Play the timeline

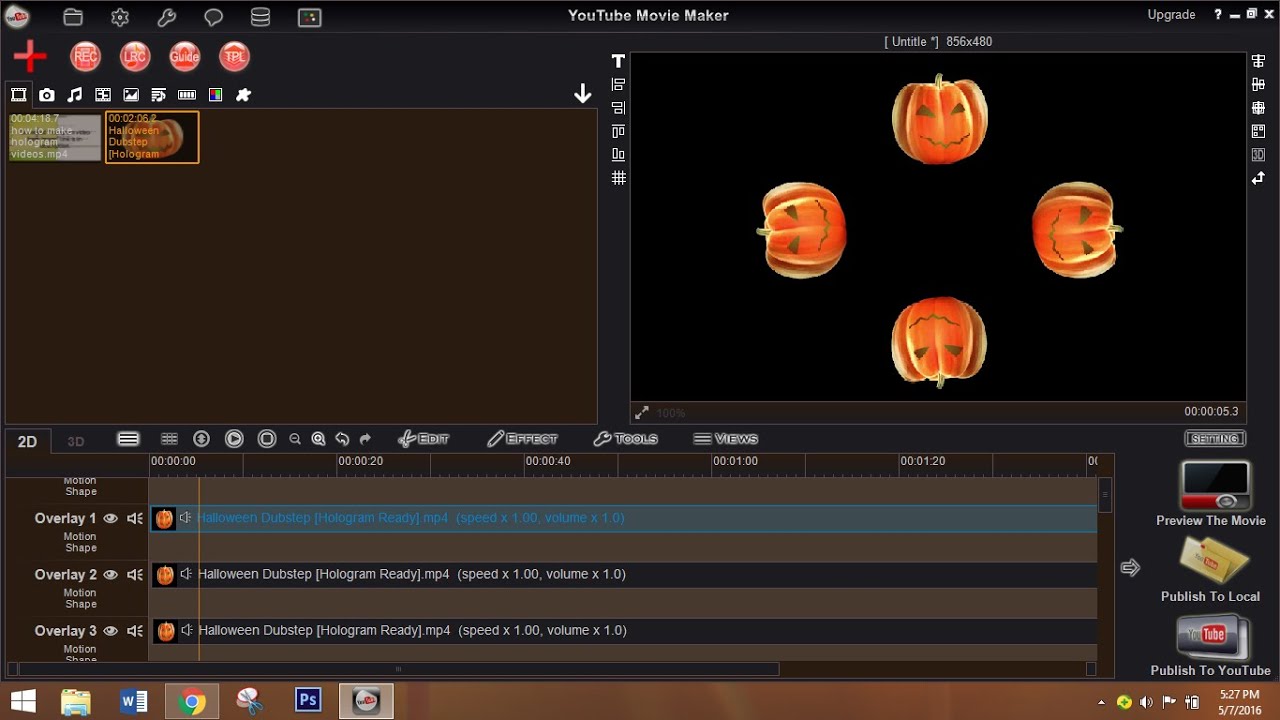point(234,439)
